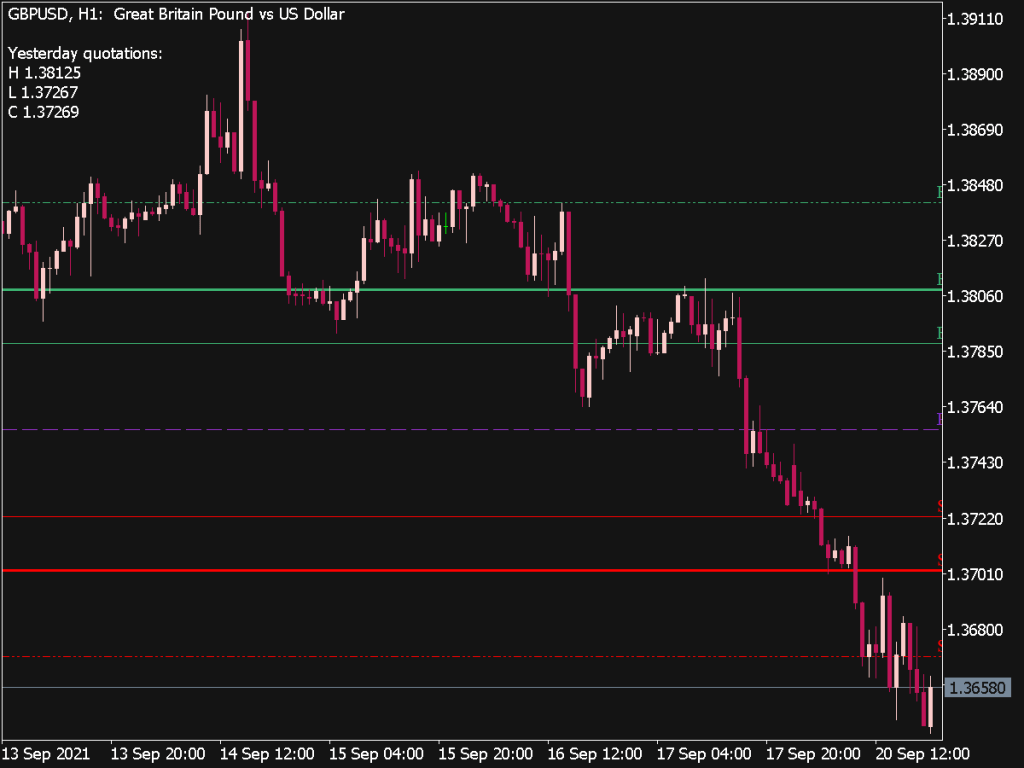Select the gray dashed pivot line mid-chart
Image resolution: width=1024 pixels, height=768 pixels.
(400, 428)
